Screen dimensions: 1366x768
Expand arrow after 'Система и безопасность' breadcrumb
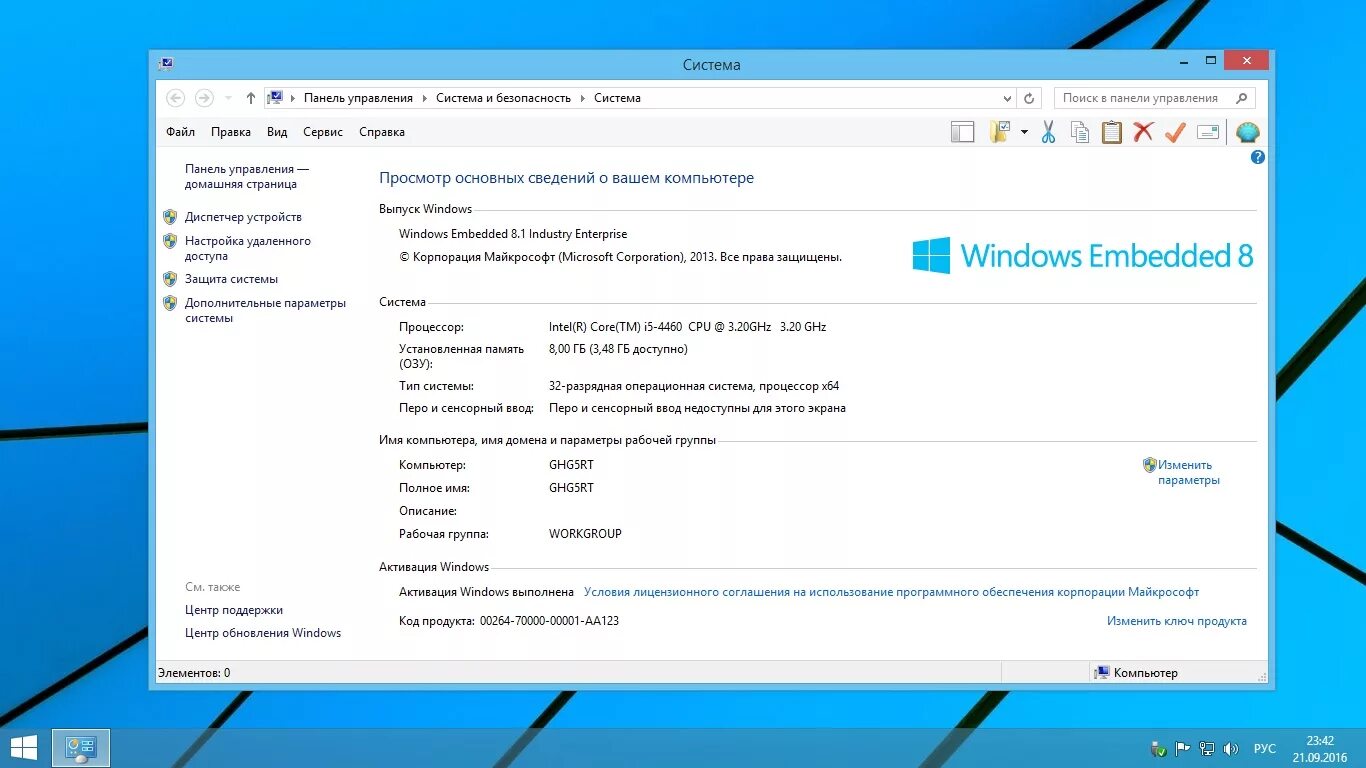tap(583, 98)
